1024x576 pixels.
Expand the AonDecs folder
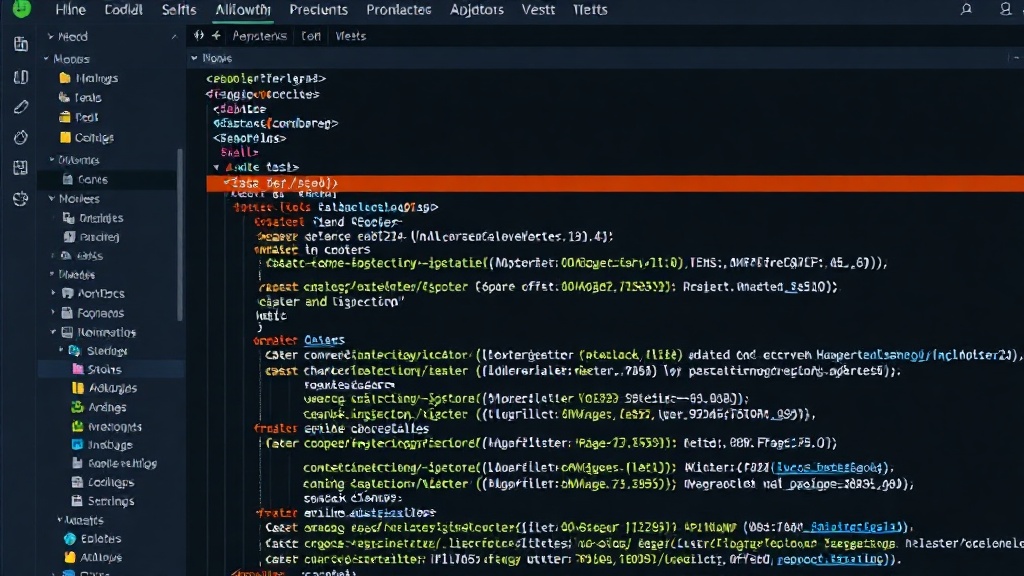click(x=54, y=293)
